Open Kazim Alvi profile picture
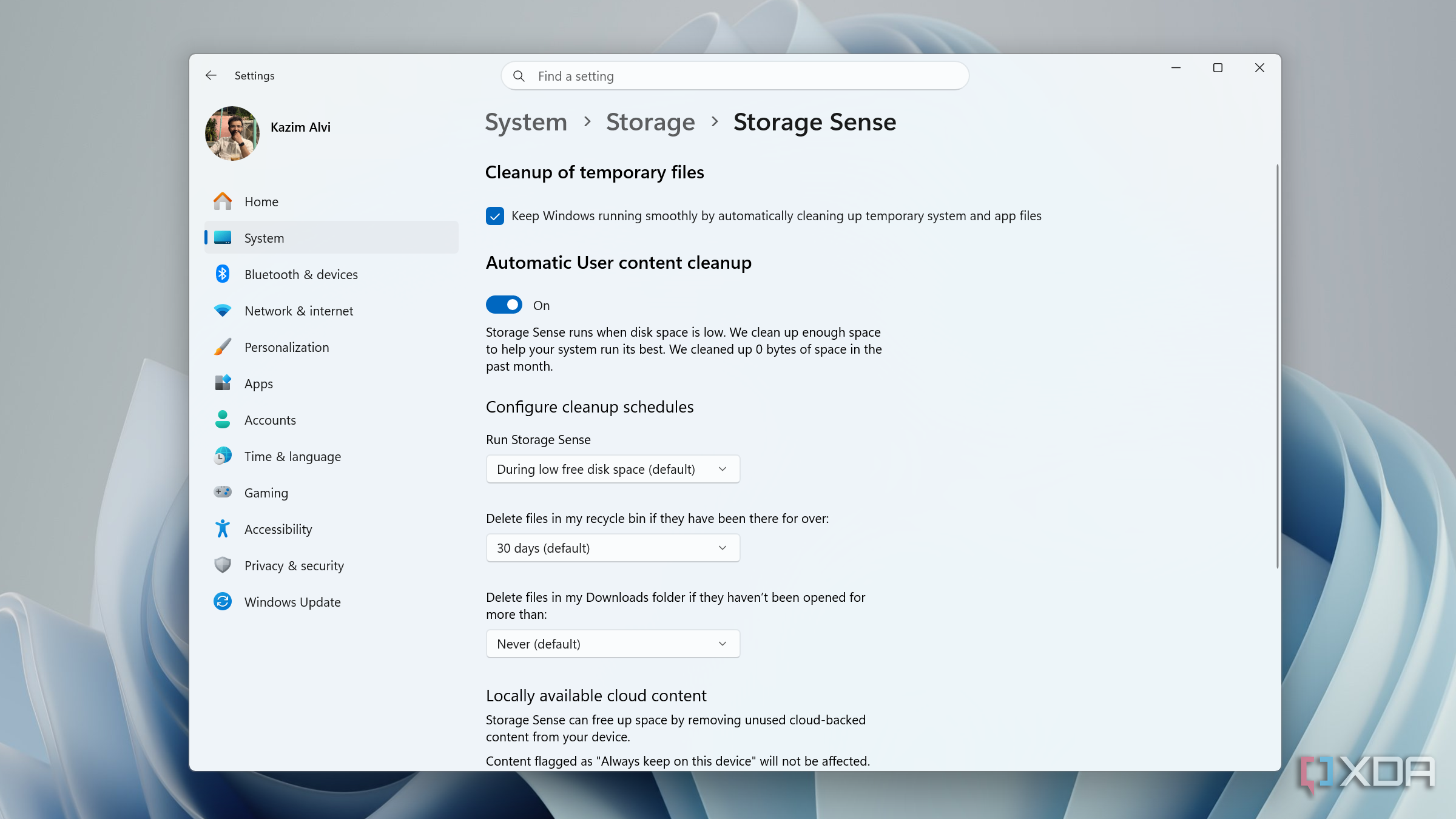 (232, 133)
